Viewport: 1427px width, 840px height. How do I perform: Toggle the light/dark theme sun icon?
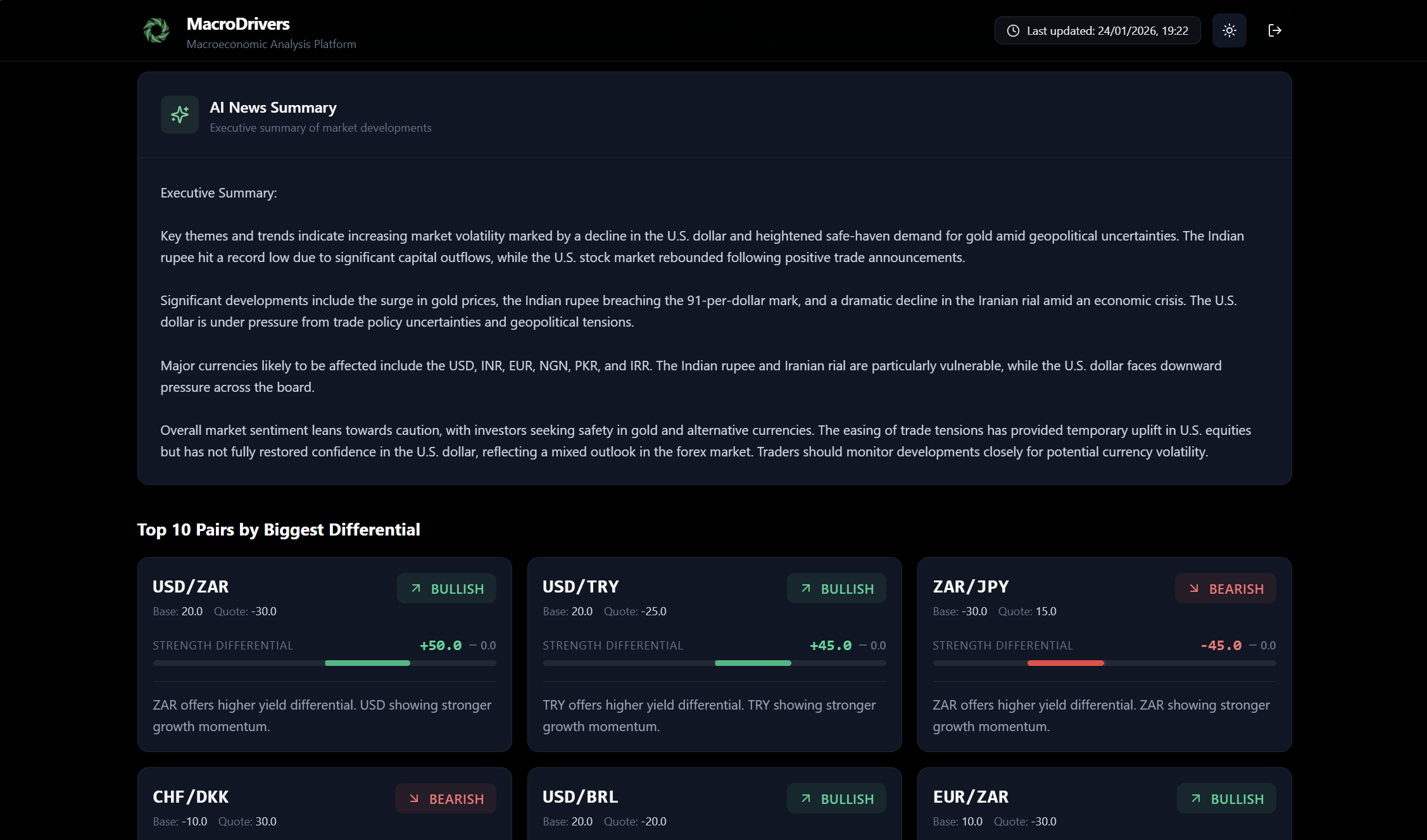pos(1229,30)
